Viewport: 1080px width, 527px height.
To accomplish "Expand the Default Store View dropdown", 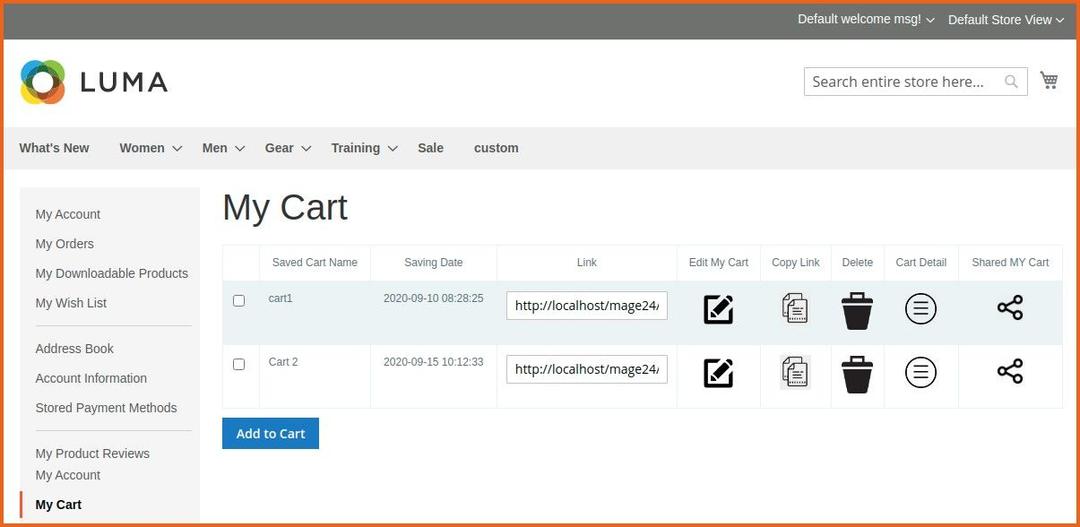I will (1005, 20).
